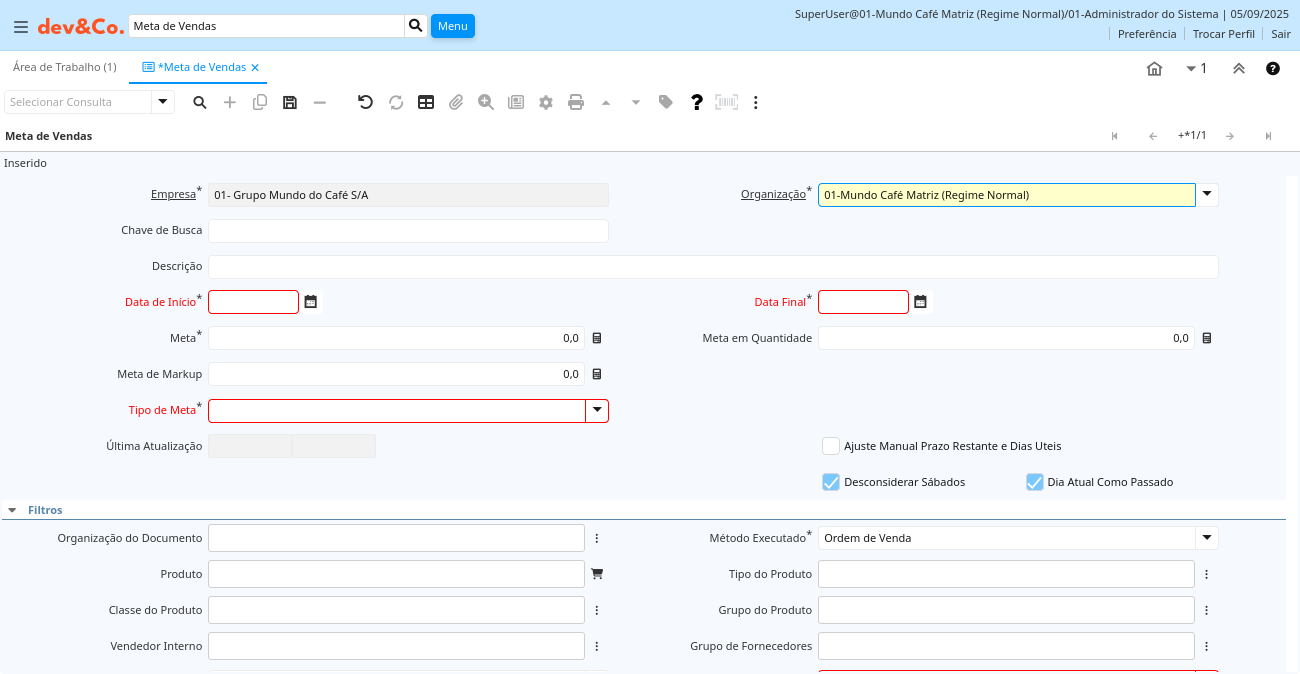This screenshot has width=1300, height=674.
Task: Click the Trocar Perfil link
Action: click(x=1223, y=34)
